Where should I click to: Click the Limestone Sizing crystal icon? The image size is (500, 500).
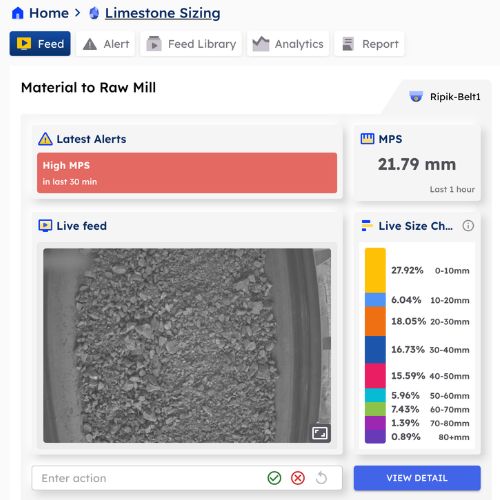[x=94, y=13]
